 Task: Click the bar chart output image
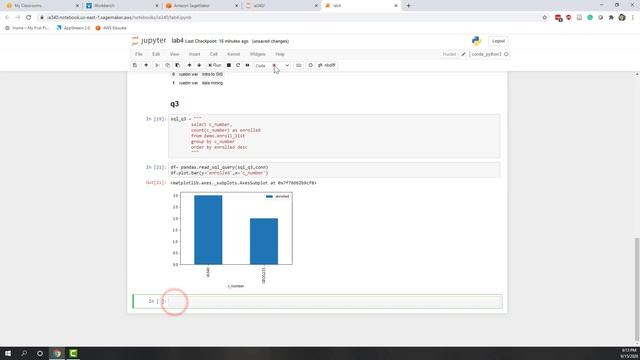[232, 240]
